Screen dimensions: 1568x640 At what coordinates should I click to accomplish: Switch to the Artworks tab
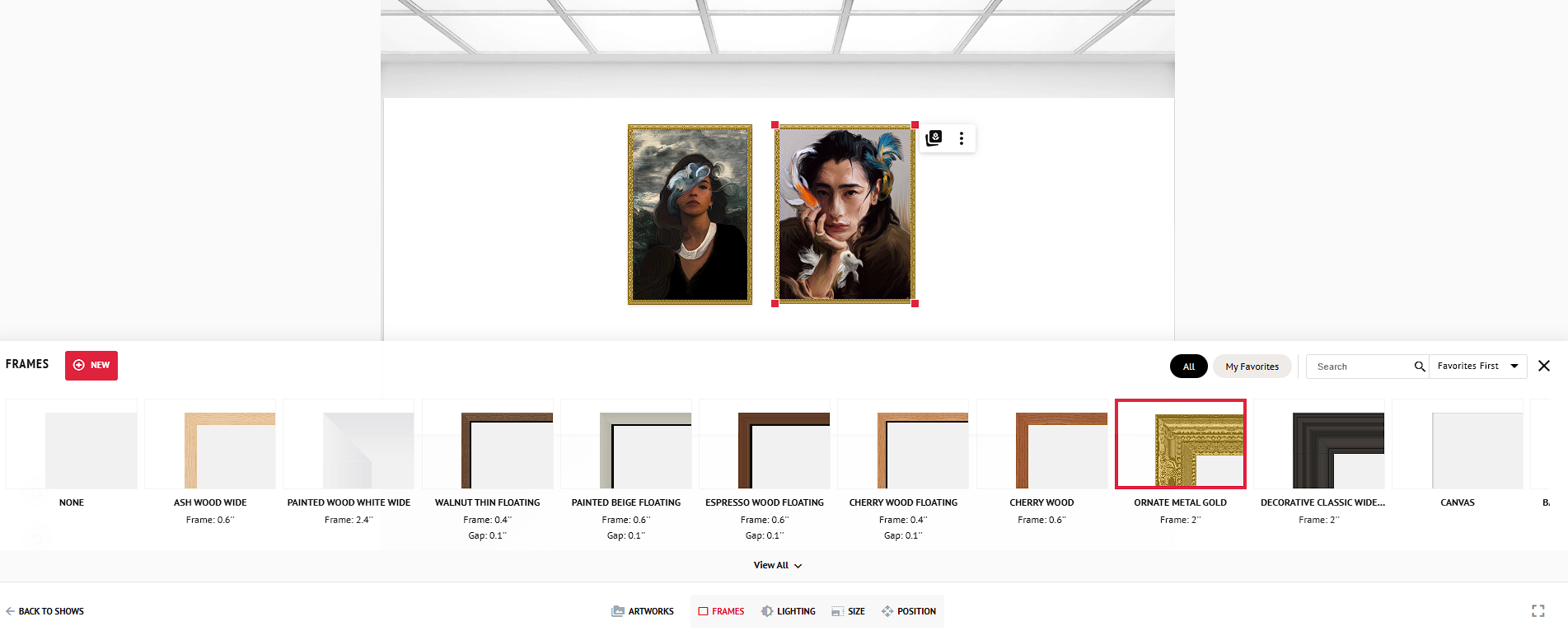point(643,611)
